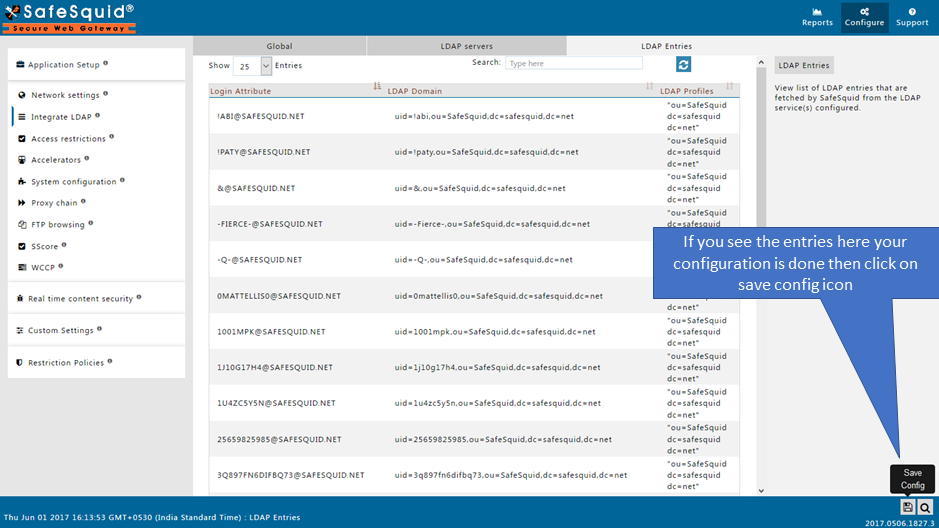
Task: Switch to the LDAP servers tab
Action: (467, 45)
